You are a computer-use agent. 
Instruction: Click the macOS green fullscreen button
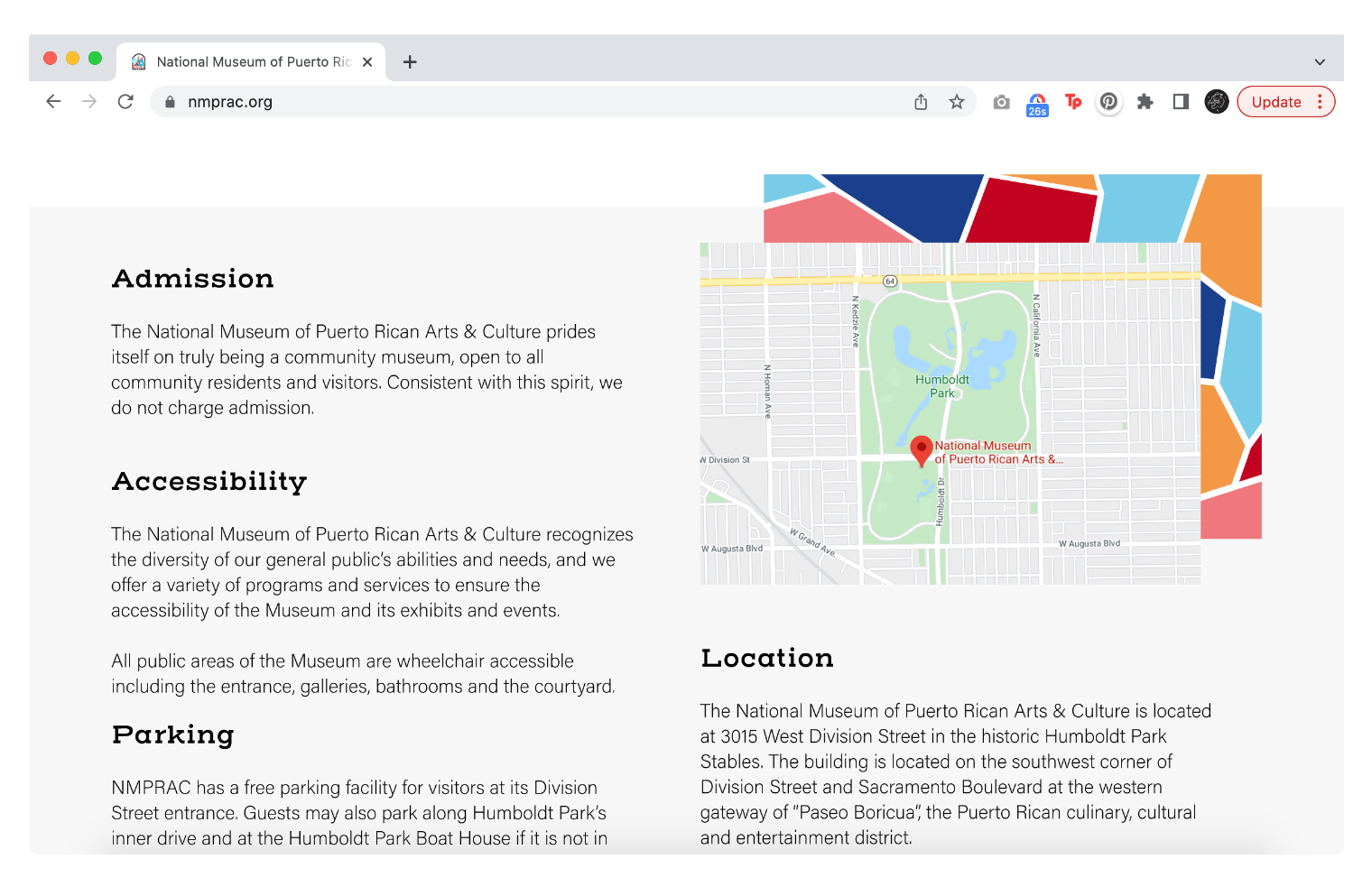(95, 59)
